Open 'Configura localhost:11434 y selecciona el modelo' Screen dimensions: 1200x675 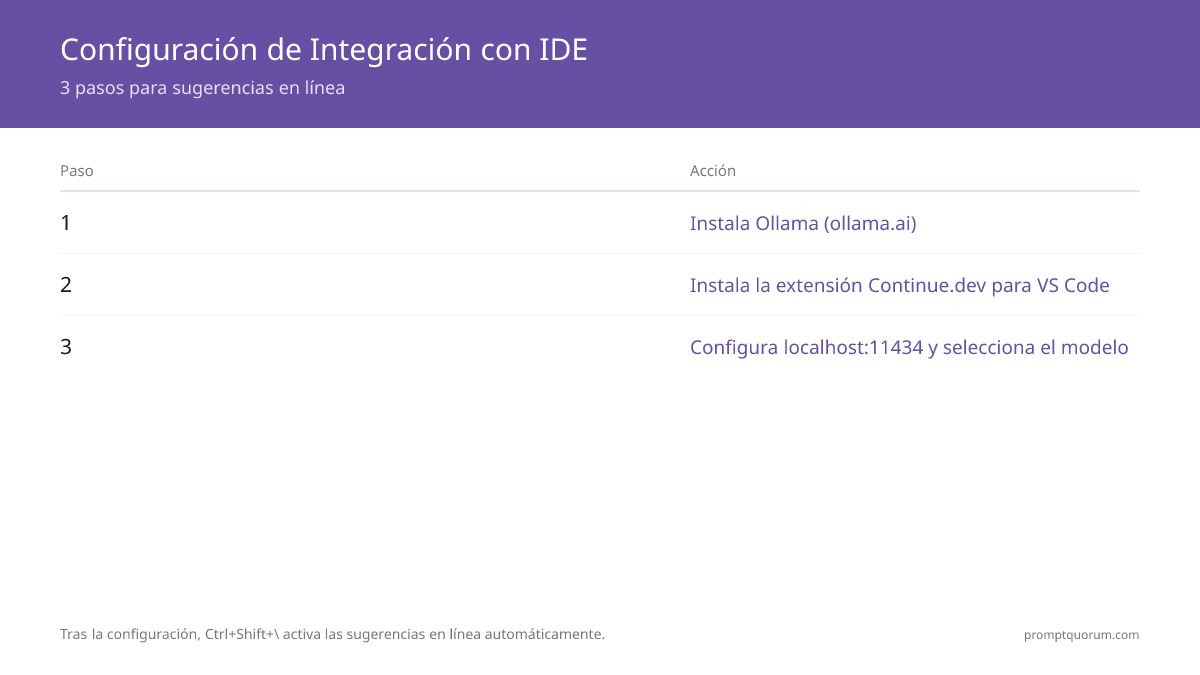coord(909,347)
